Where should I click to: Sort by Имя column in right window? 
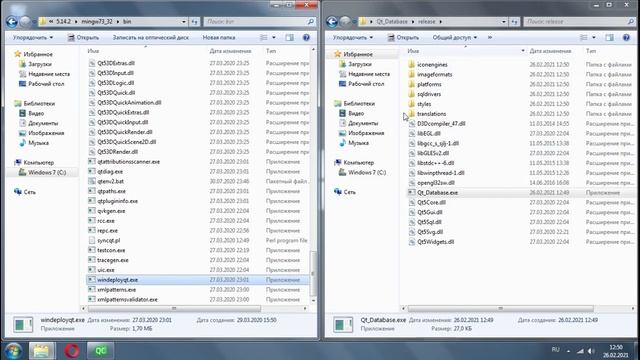click(413, 51)
